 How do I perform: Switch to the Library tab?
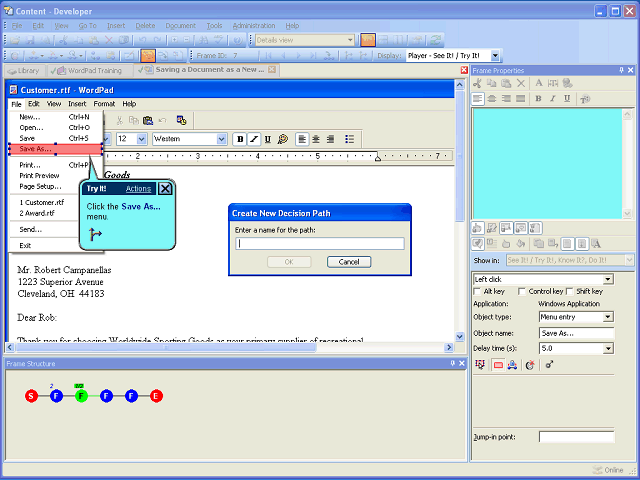tap(24, 71)
